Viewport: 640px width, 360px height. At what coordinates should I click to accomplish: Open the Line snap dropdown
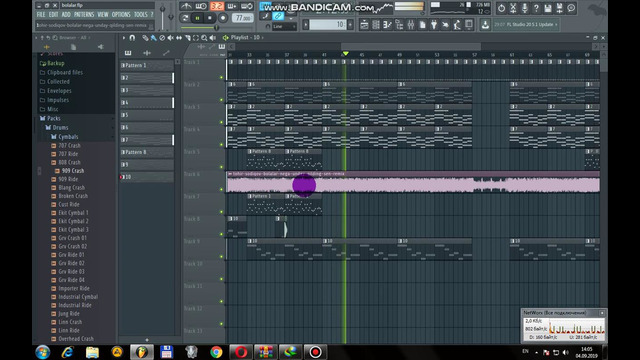point(284,27)
